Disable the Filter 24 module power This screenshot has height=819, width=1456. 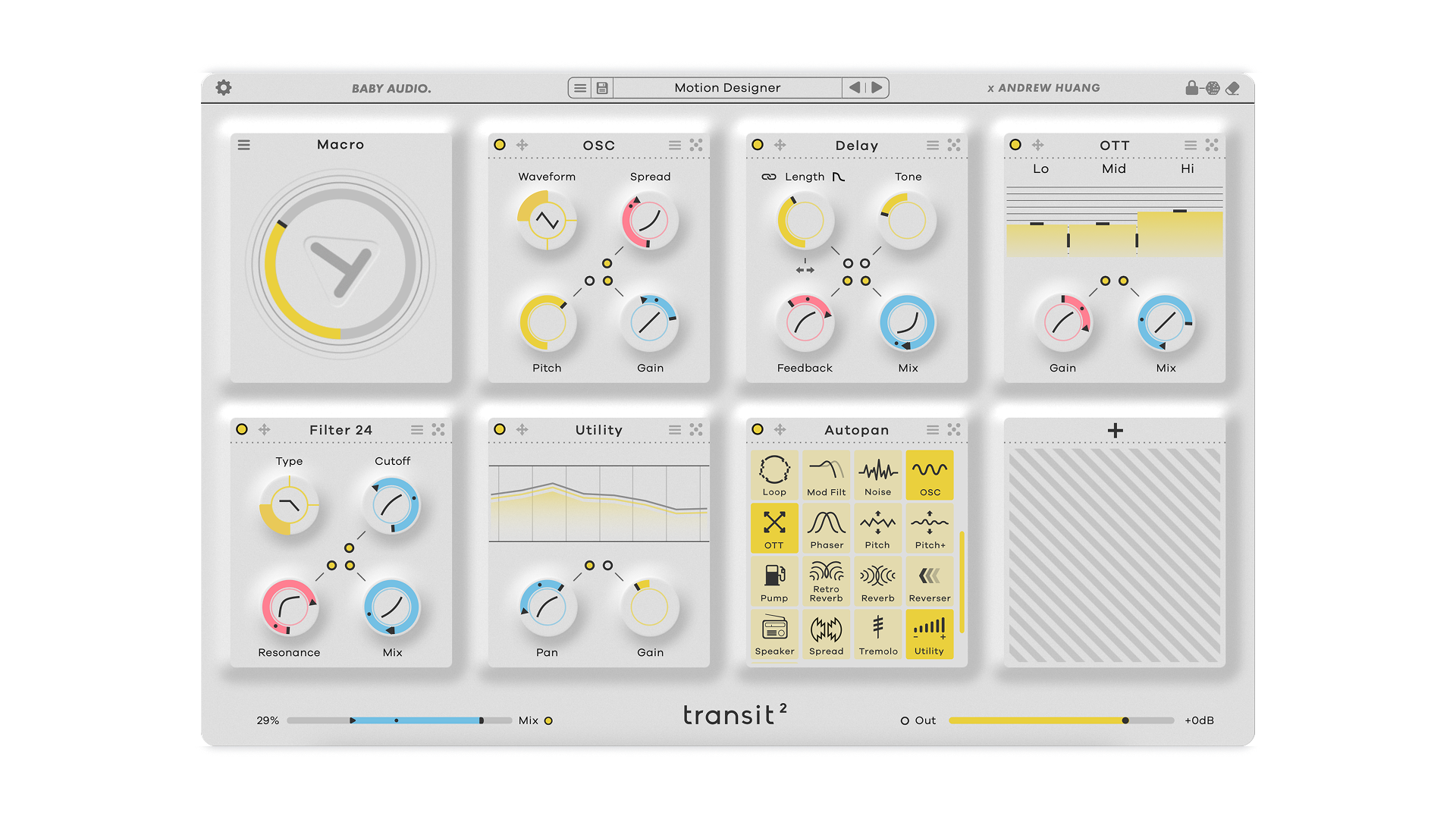click(242, 429)
